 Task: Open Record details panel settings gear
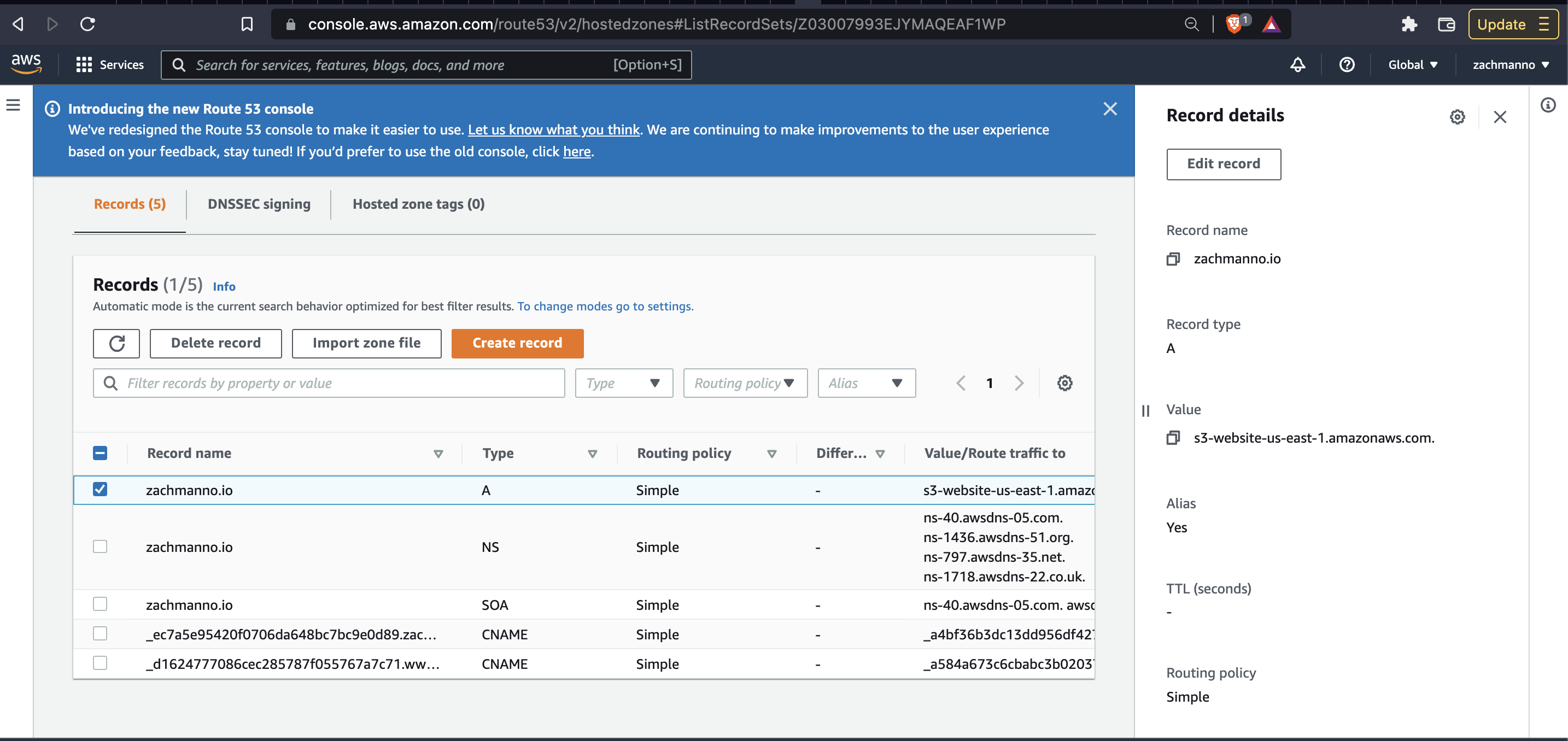1456,117
